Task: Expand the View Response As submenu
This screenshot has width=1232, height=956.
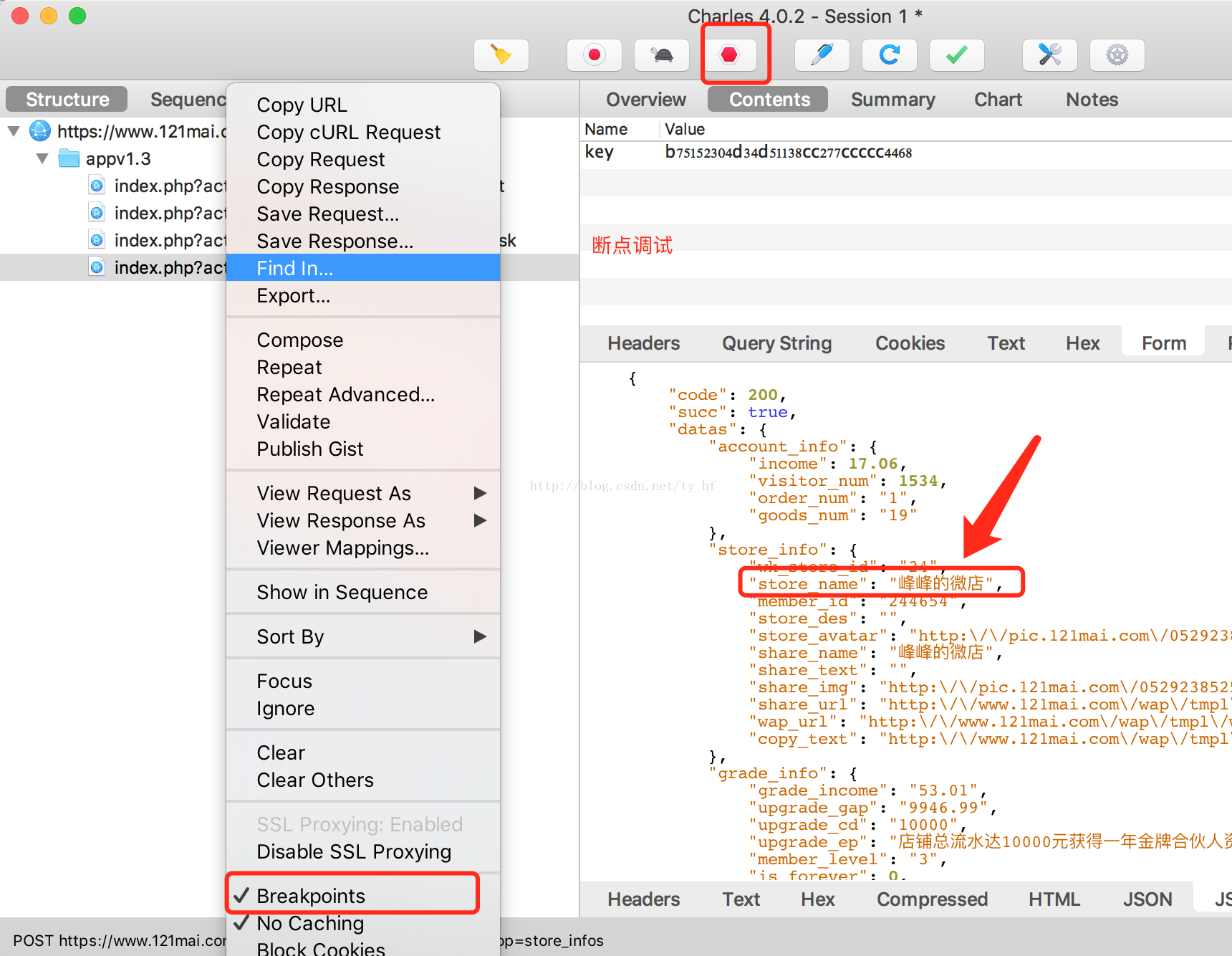Action: coord(363,520)
